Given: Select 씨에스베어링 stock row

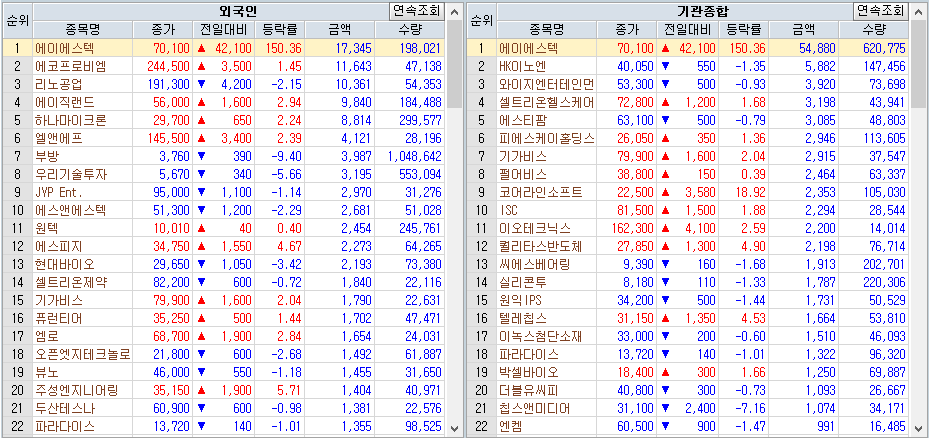Looking at the screenshot, I should (688, 264).
